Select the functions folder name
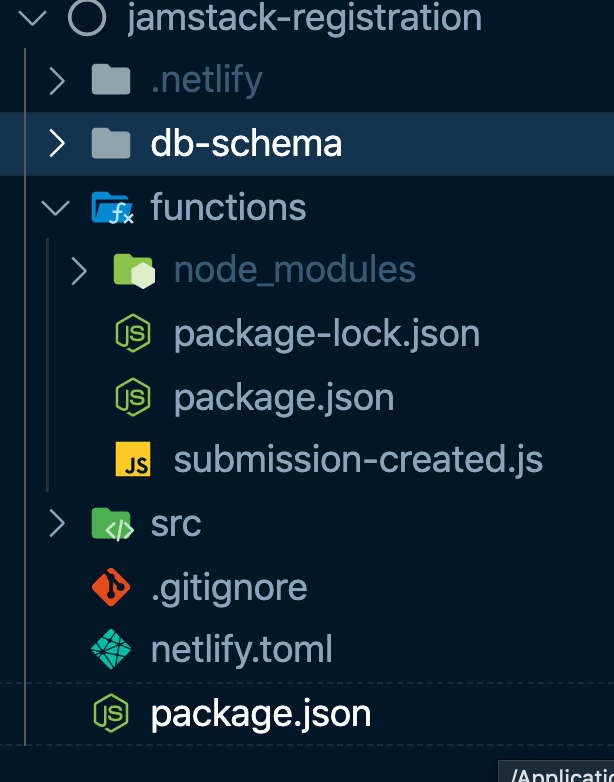The height and width of the screenshot is (782, 614). click(228, 207)
